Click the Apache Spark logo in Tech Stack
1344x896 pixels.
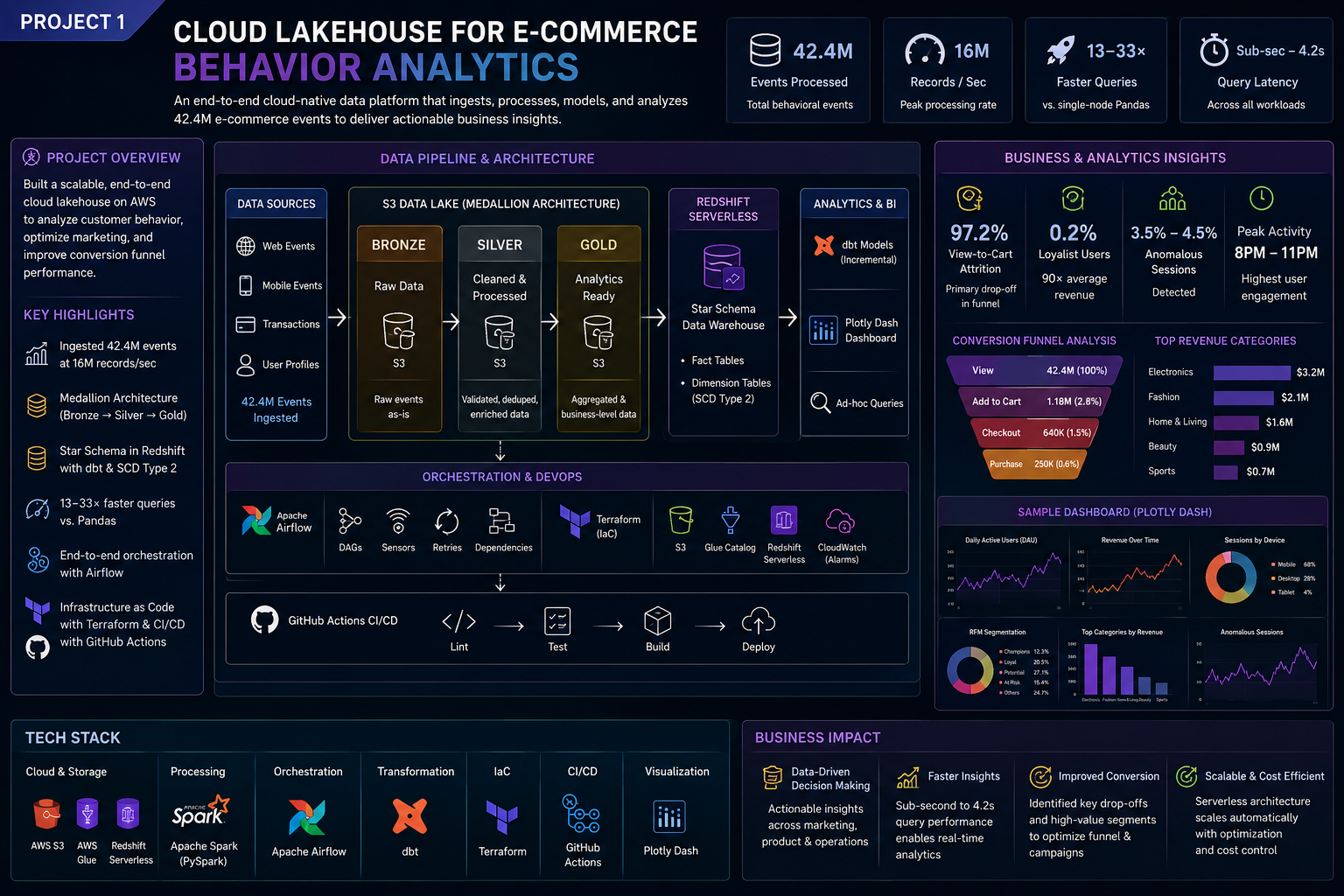tap(200, 812)
